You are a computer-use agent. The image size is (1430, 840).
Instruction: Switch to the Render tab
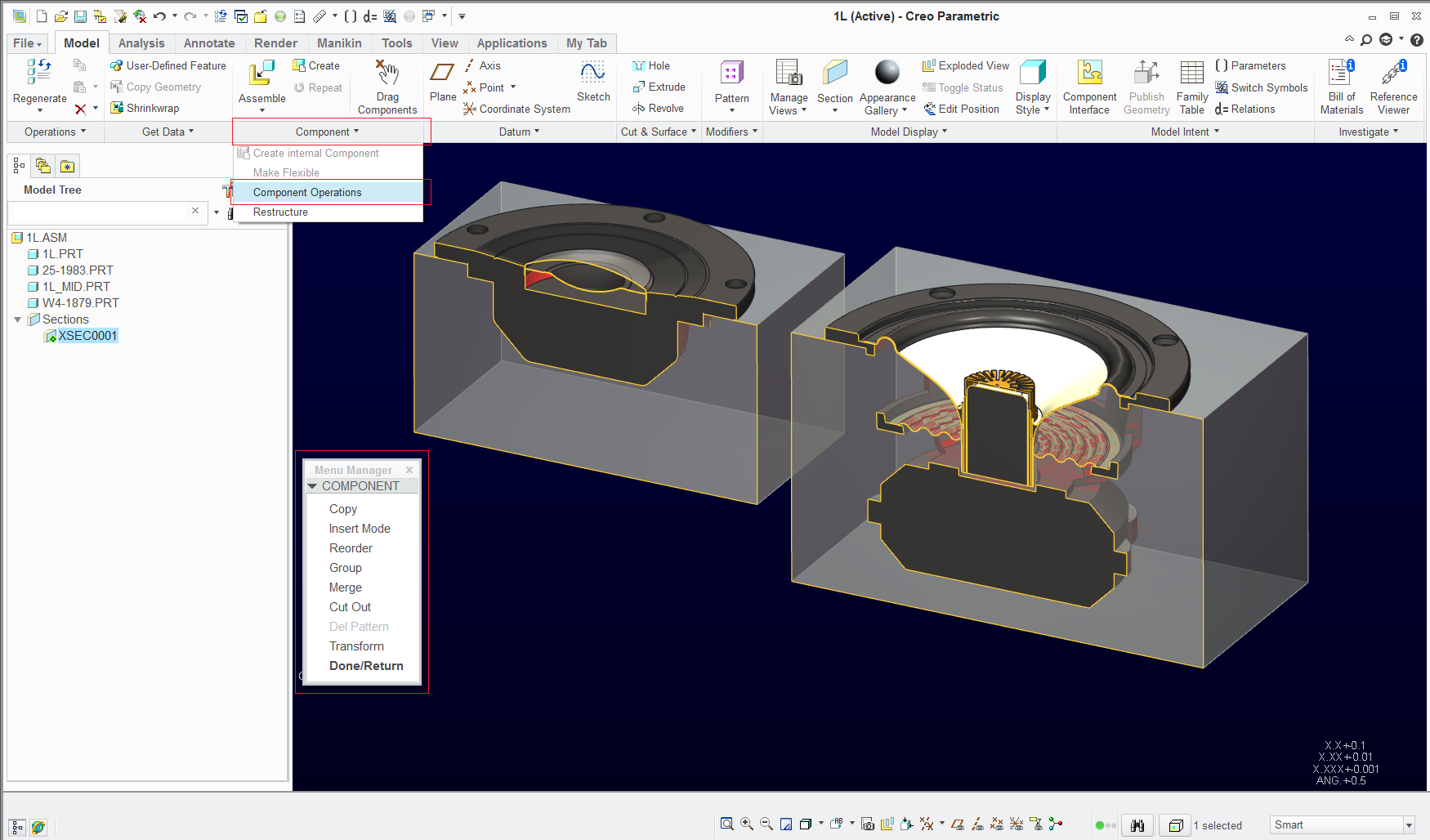[275, 43]
